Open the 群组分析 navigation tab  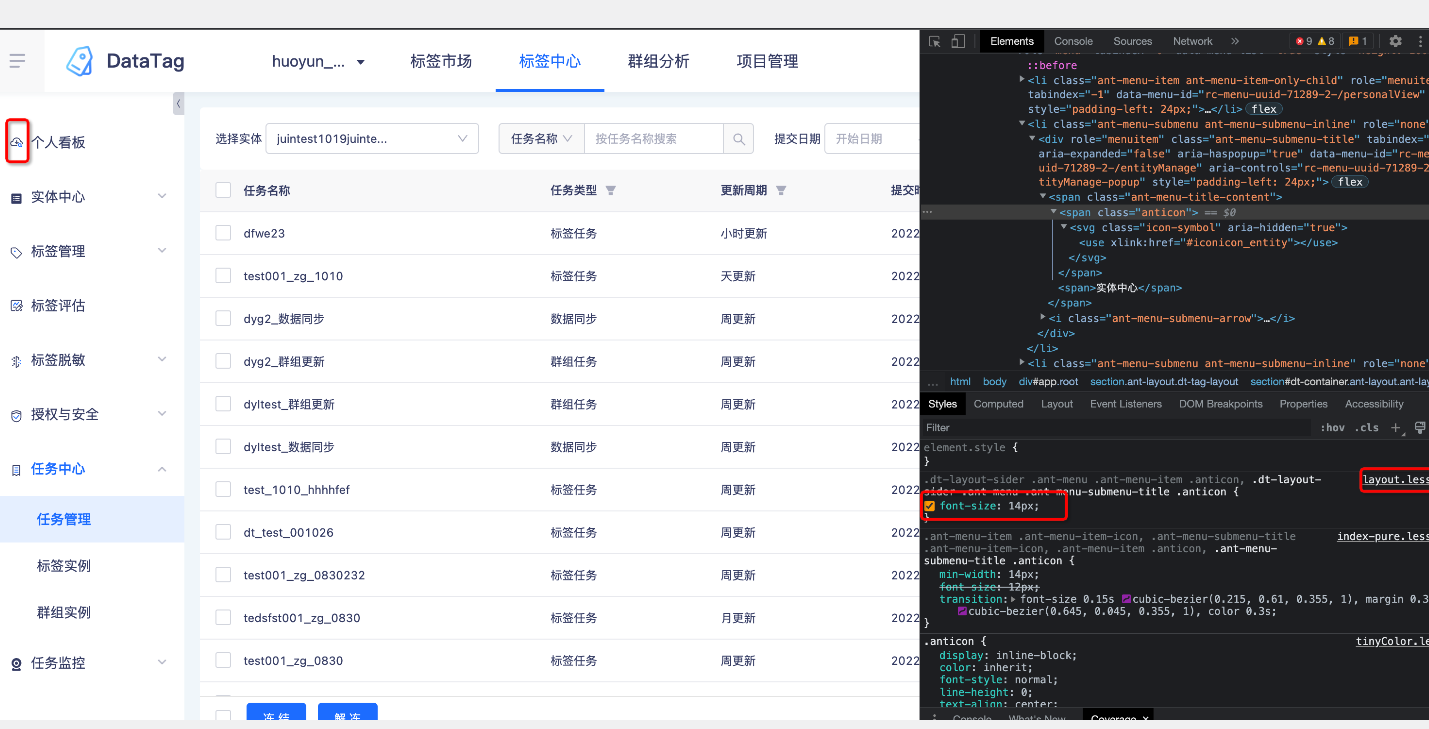pos(658,61)
